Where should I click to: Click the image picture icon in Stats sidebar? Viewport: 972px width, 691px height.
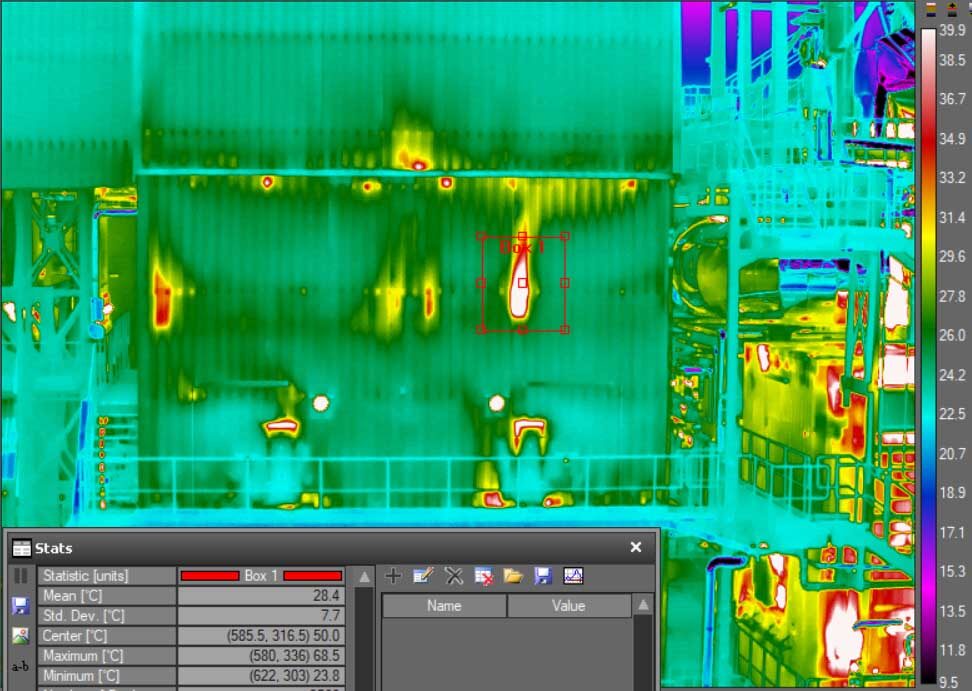pos(20,636)
